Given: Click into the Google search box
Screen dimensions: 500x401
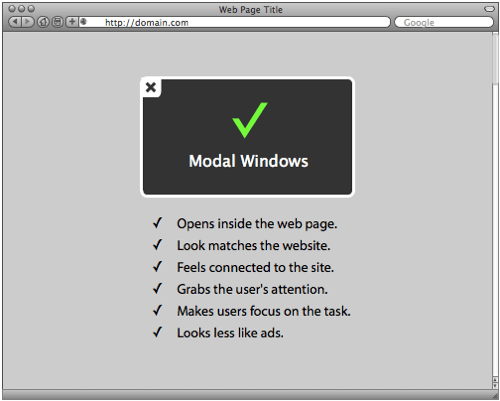Looking at the screenshot, I should tap(444, 22).
